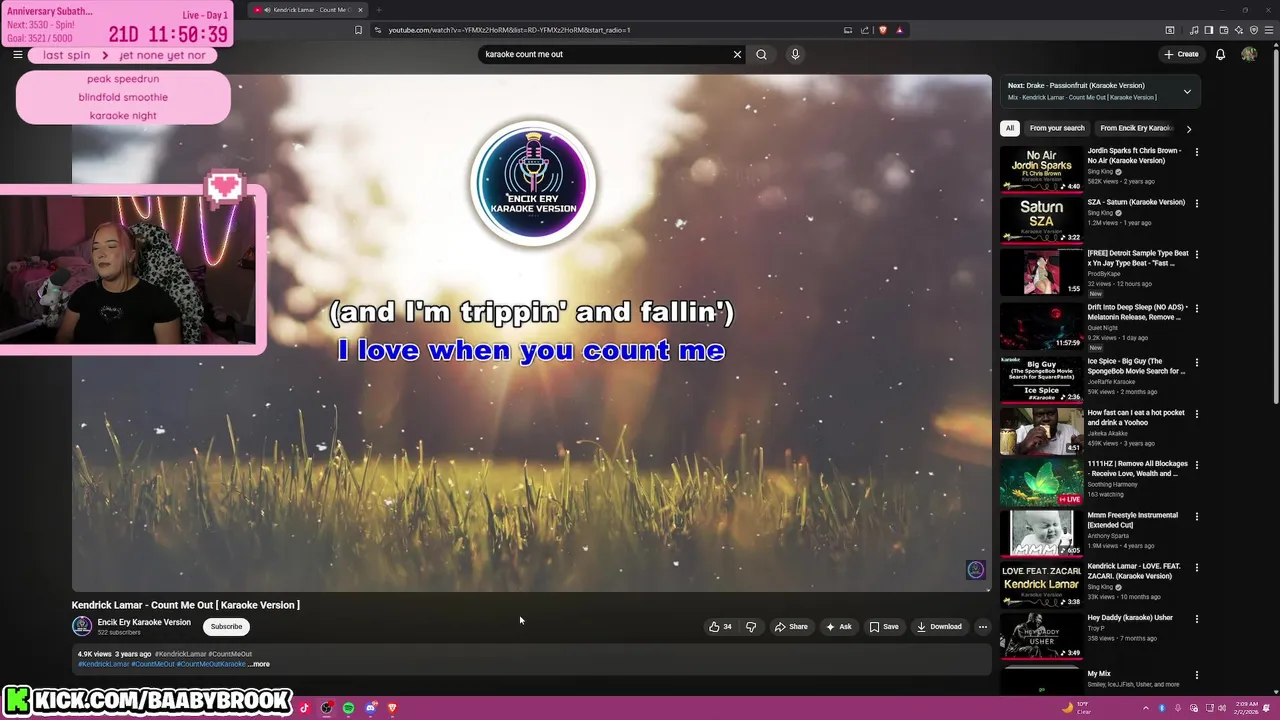Select the From Encik Ery Karaoke chip
1280x720 pixels.
[x=1136, y=128]
